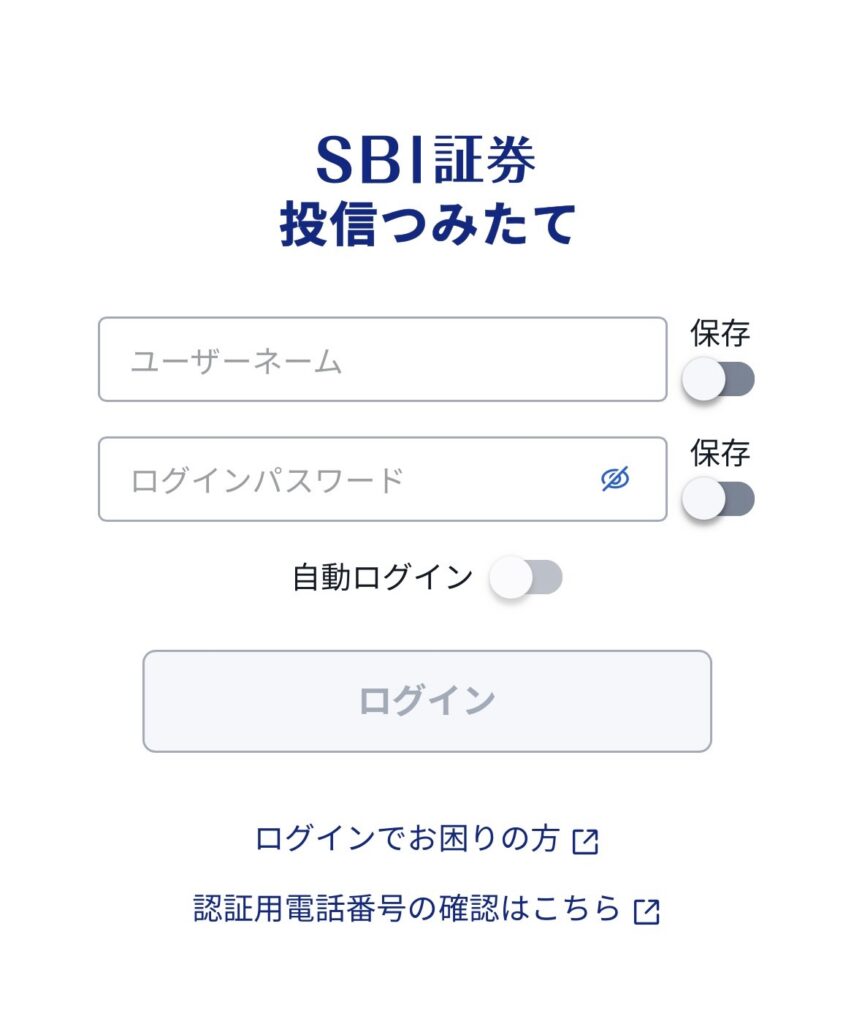The width and height of the screenshot is (854, 1024).
Task: Click the SBI証券 logo
Action: click(426, 161)
